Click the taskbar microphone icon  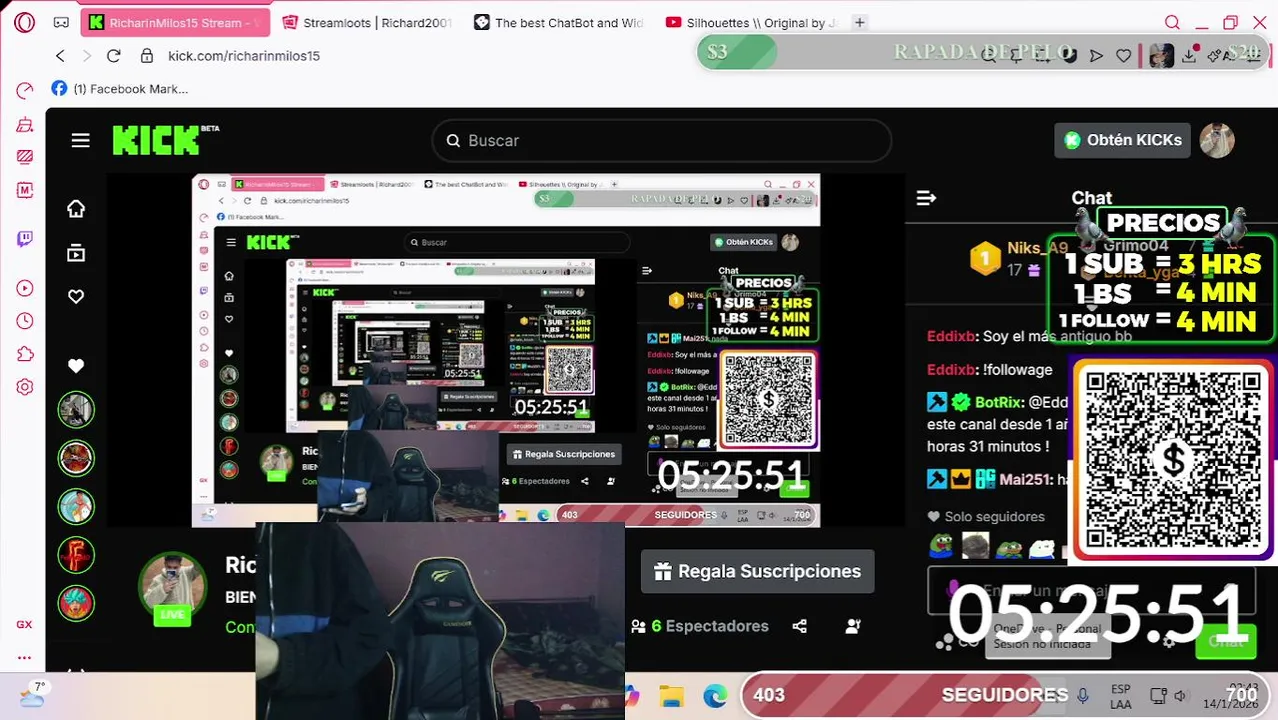click(1083, 696)
